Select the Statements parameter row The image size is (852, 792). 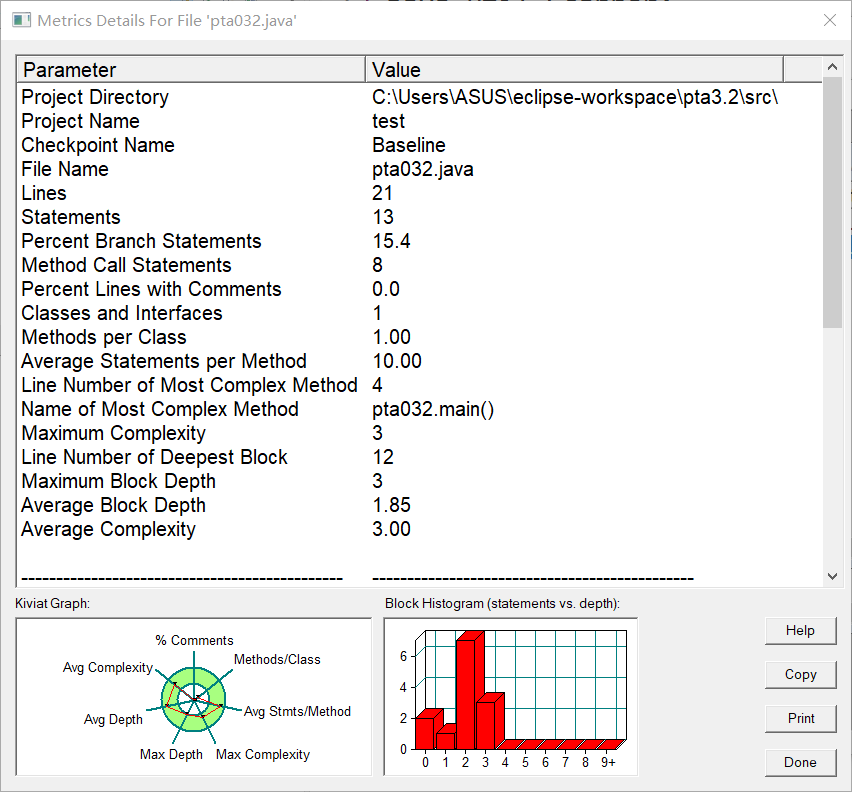tap(419, 217)
